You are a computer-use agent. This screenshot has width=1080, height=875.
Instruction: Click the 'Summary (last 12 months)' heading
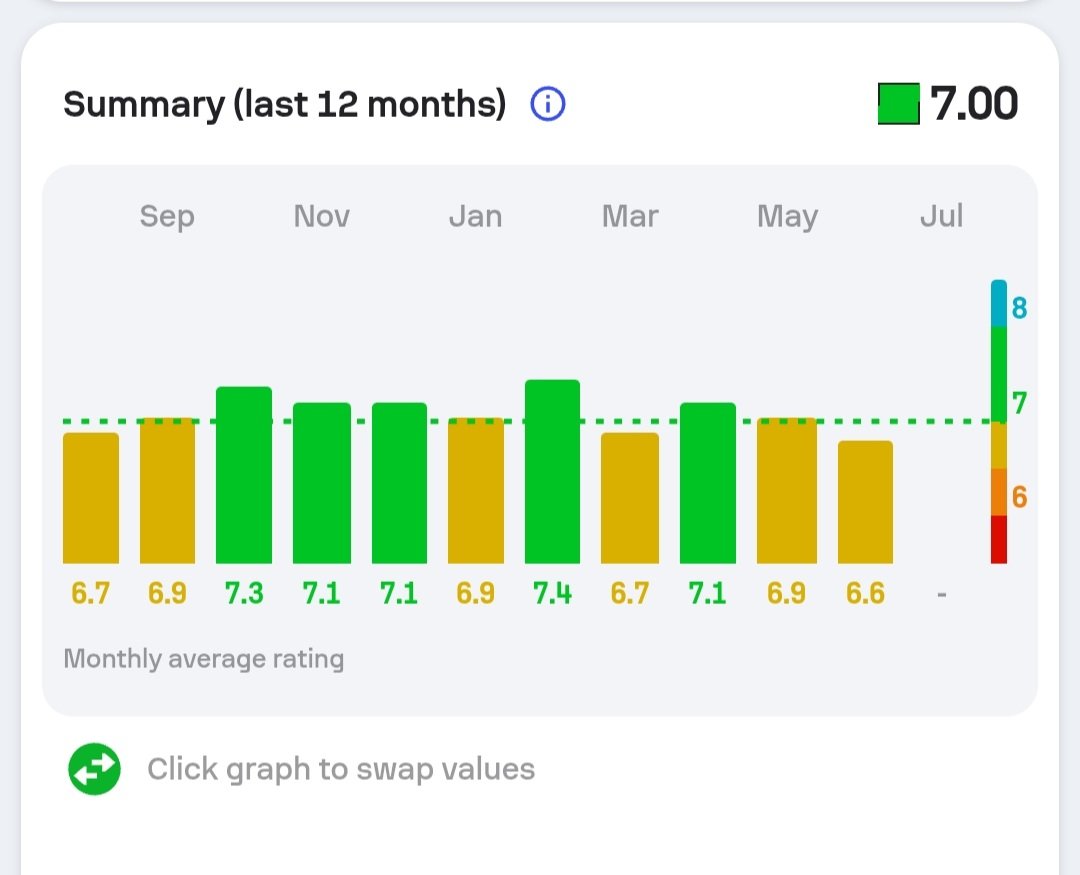click(x=284, y=105)
